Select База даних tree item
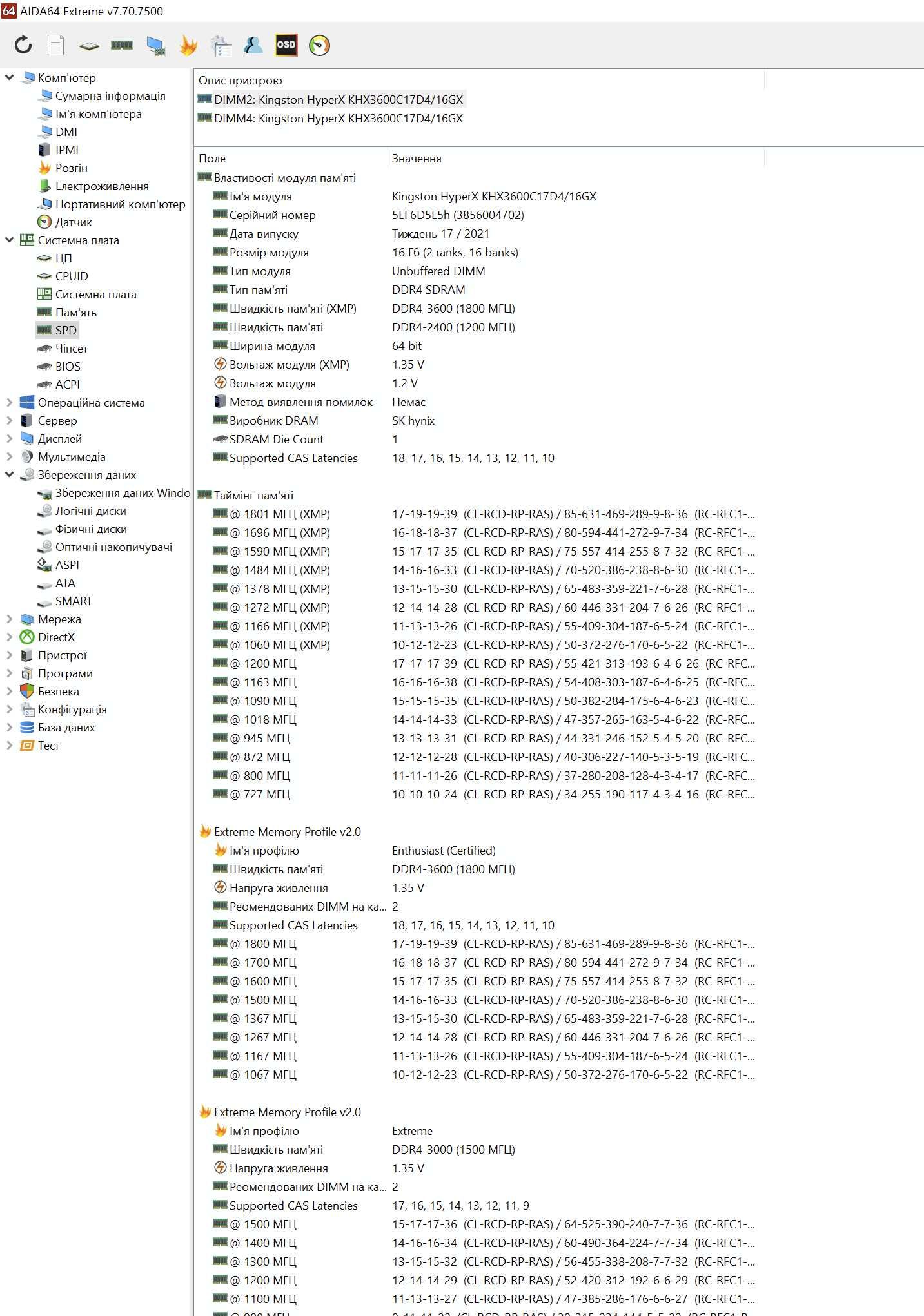The width and height of the screenshot is (924, 1316). click(x=66, y=727)
